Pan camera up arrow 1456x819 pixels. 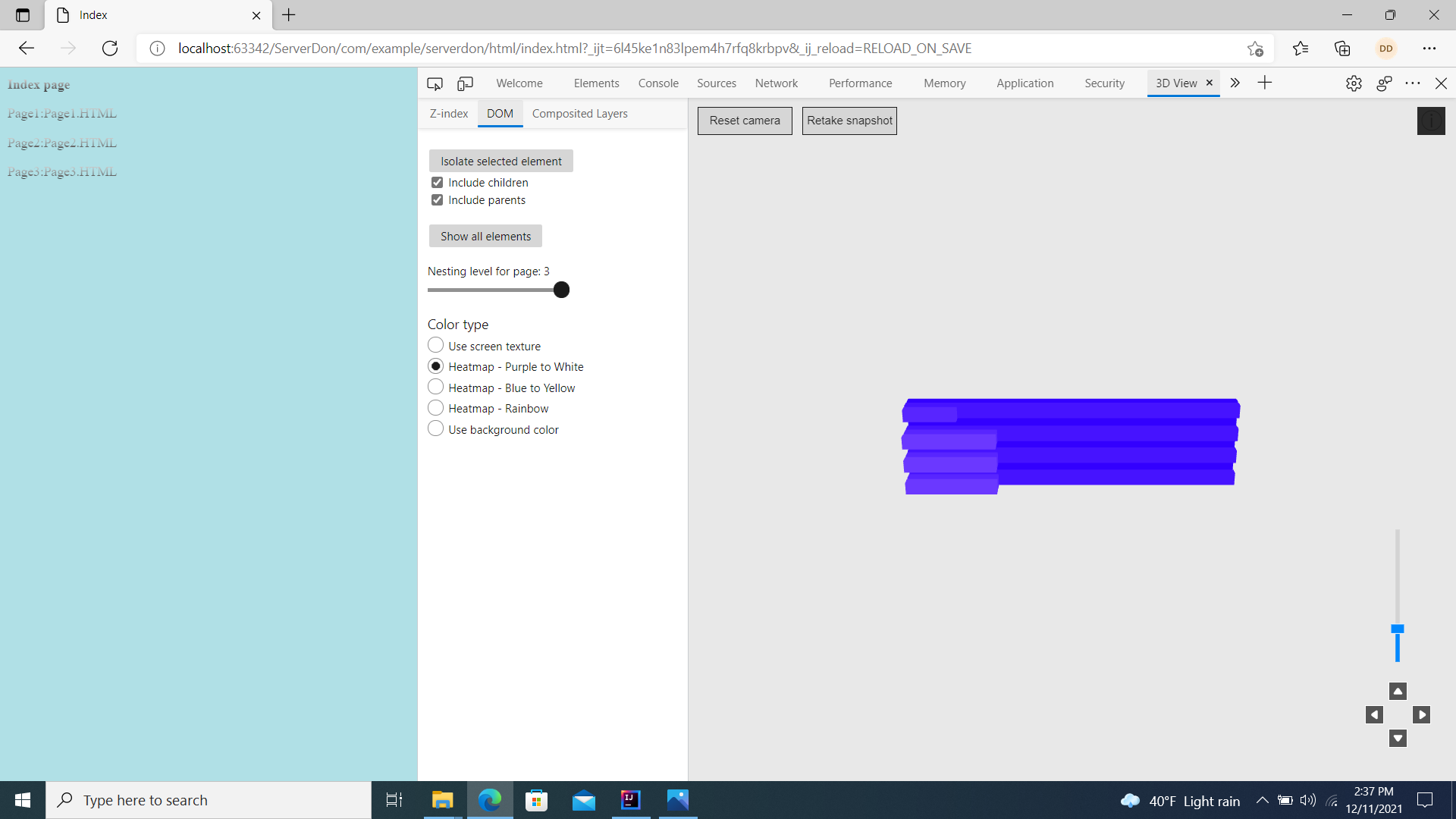[x=1398, y=691]
